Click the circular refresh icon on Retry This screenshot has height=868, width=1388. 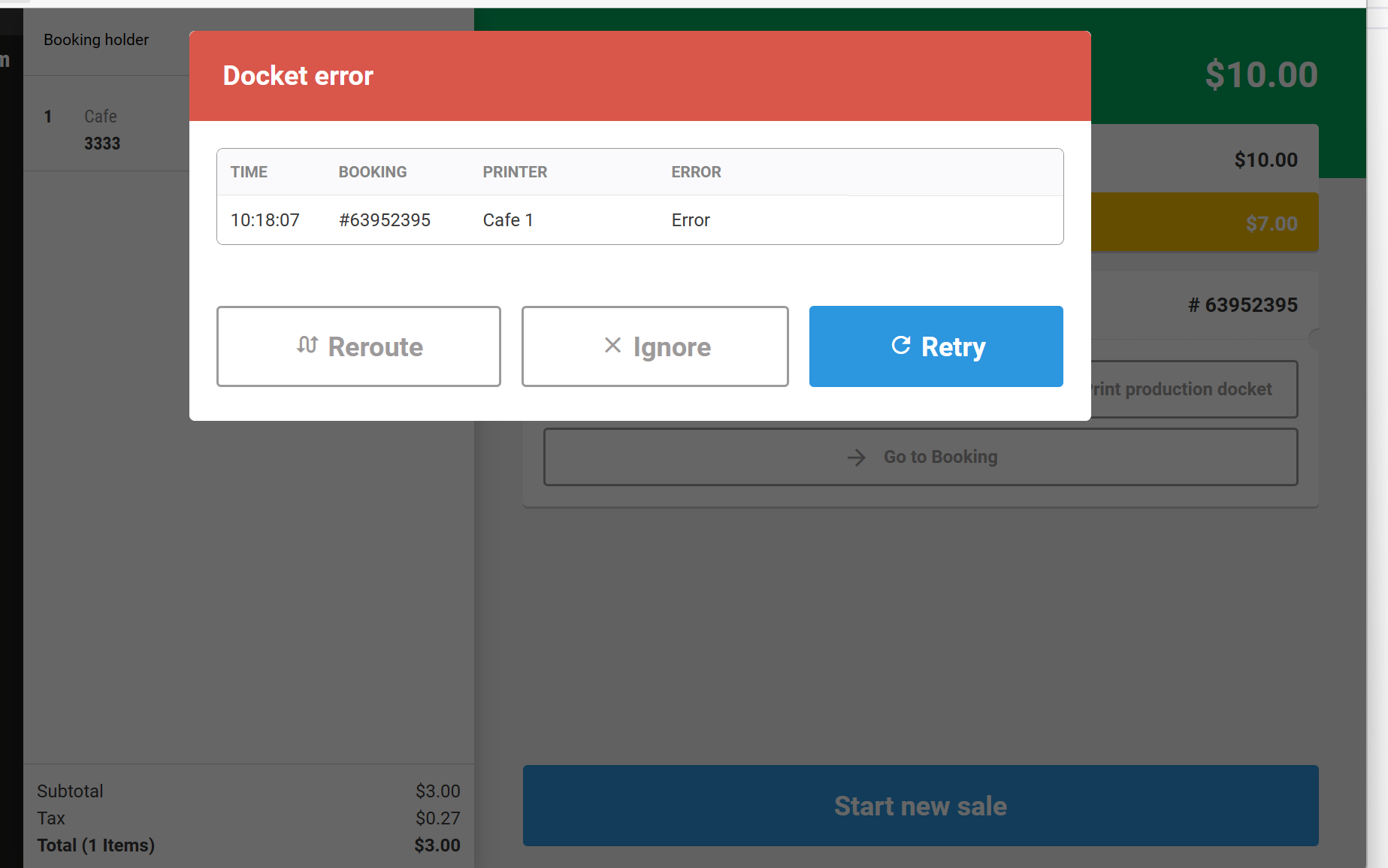pos(901,345)
